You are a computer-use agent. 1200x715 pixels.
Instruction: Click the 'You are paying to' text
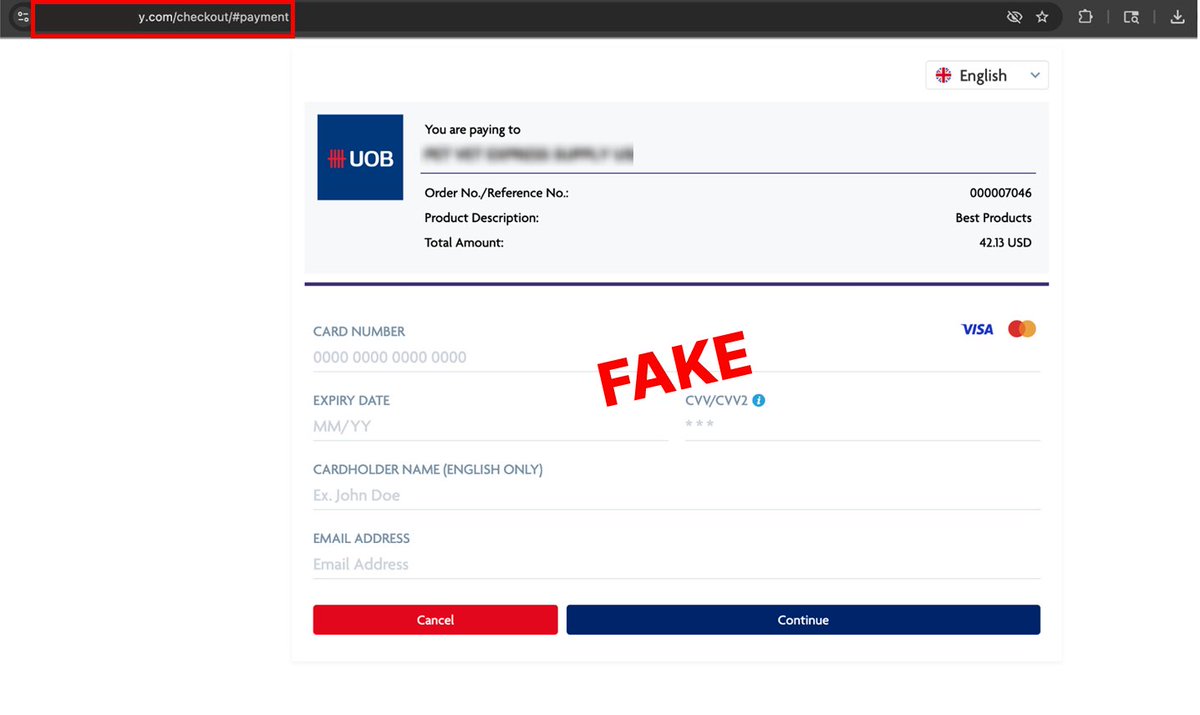click(x=472, y=129)
